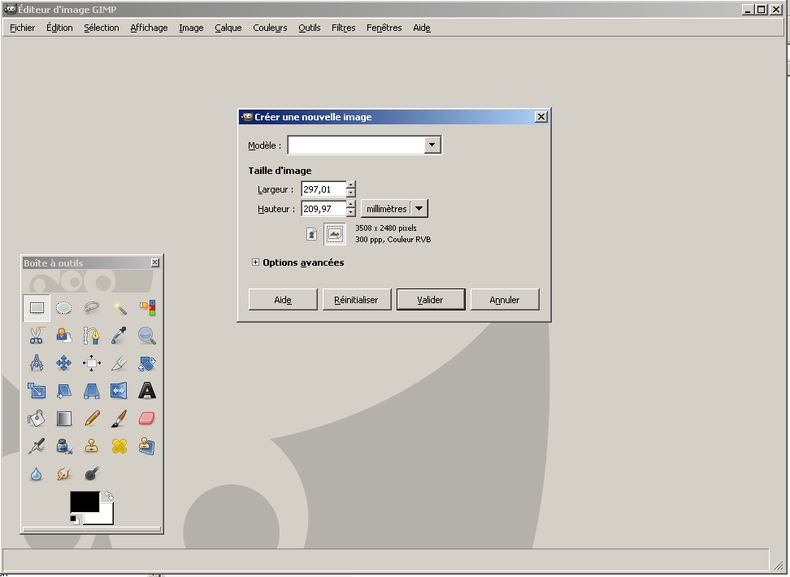Screen dimensions: 790x577
Task: Open the Modèle template dropdown
Action: pyautogui.click(x=432, y=145)
